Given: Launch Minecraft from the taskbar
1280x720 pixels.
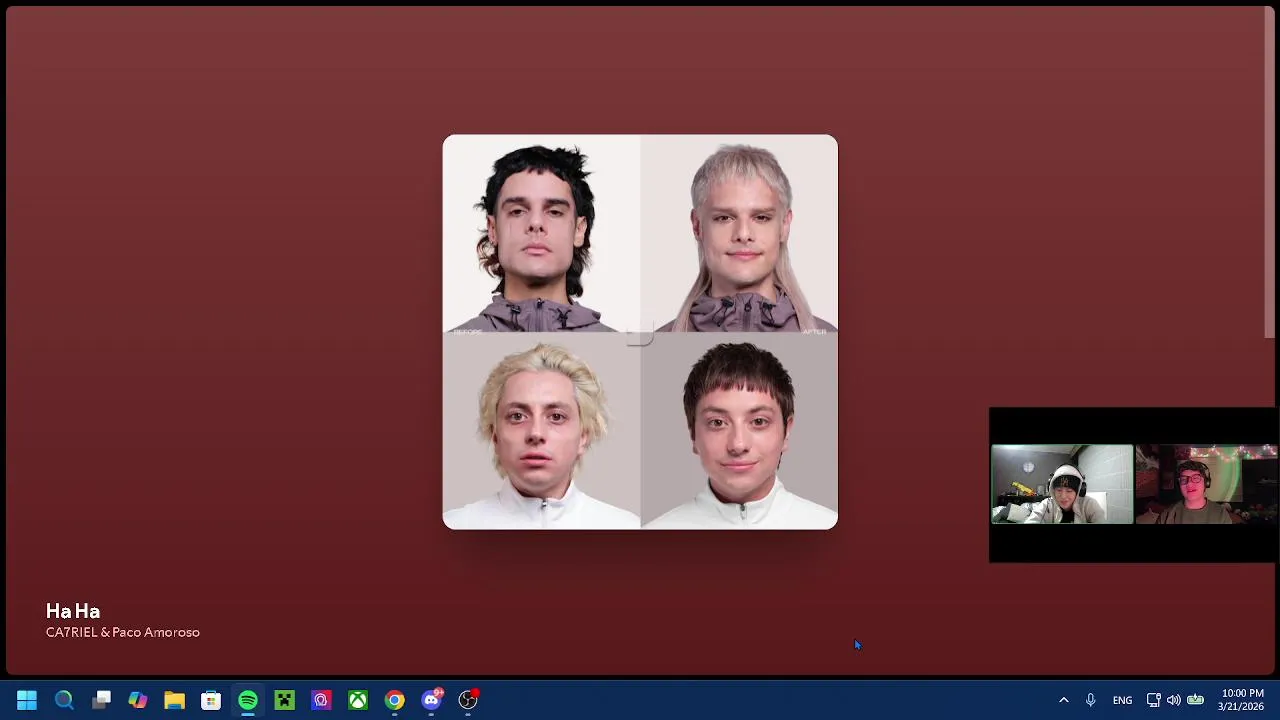Looking at the screenshot, I should coord(284,700).
